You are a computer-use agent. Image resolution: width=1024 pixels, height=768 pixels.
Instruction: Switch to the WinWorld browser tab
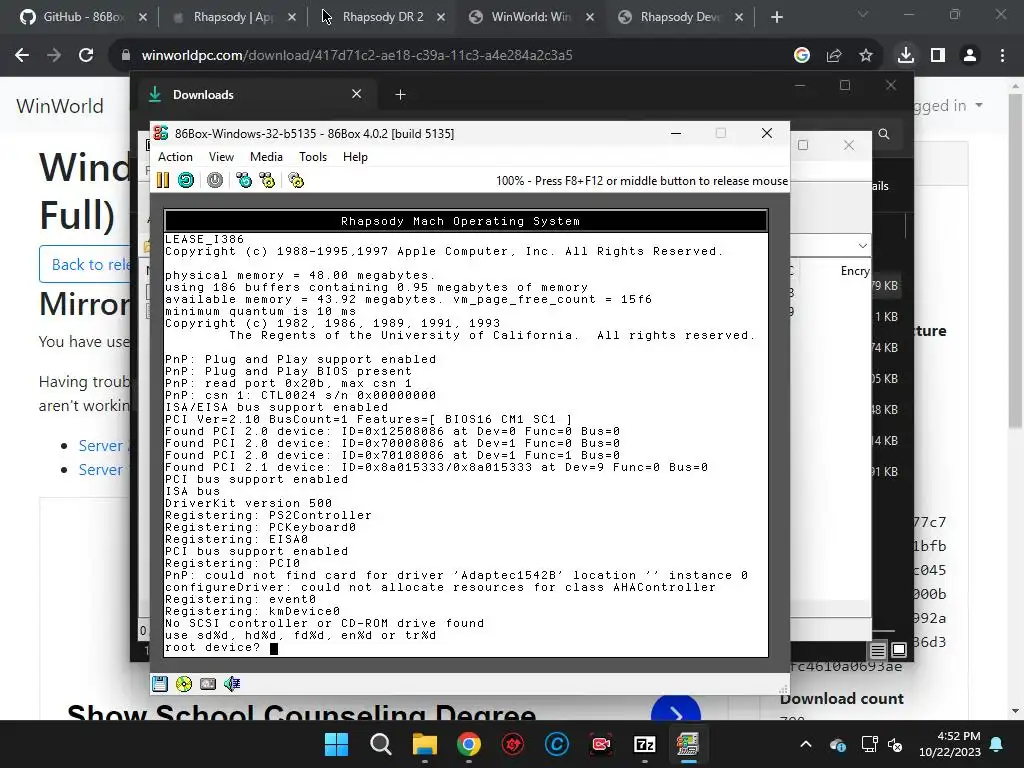click(x=531, y=17)
